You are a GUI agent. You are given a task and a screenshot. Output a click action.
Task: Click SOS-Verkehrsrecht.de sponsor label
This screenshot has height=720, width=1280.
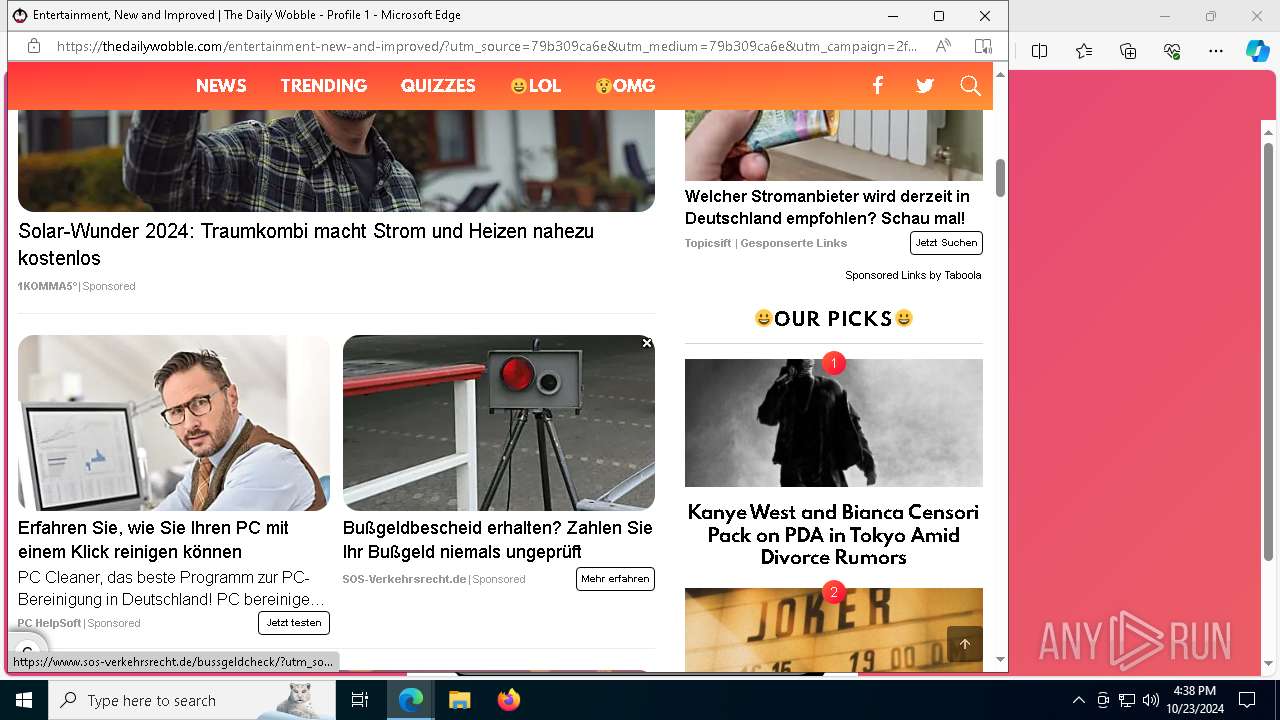pos(404,579)
